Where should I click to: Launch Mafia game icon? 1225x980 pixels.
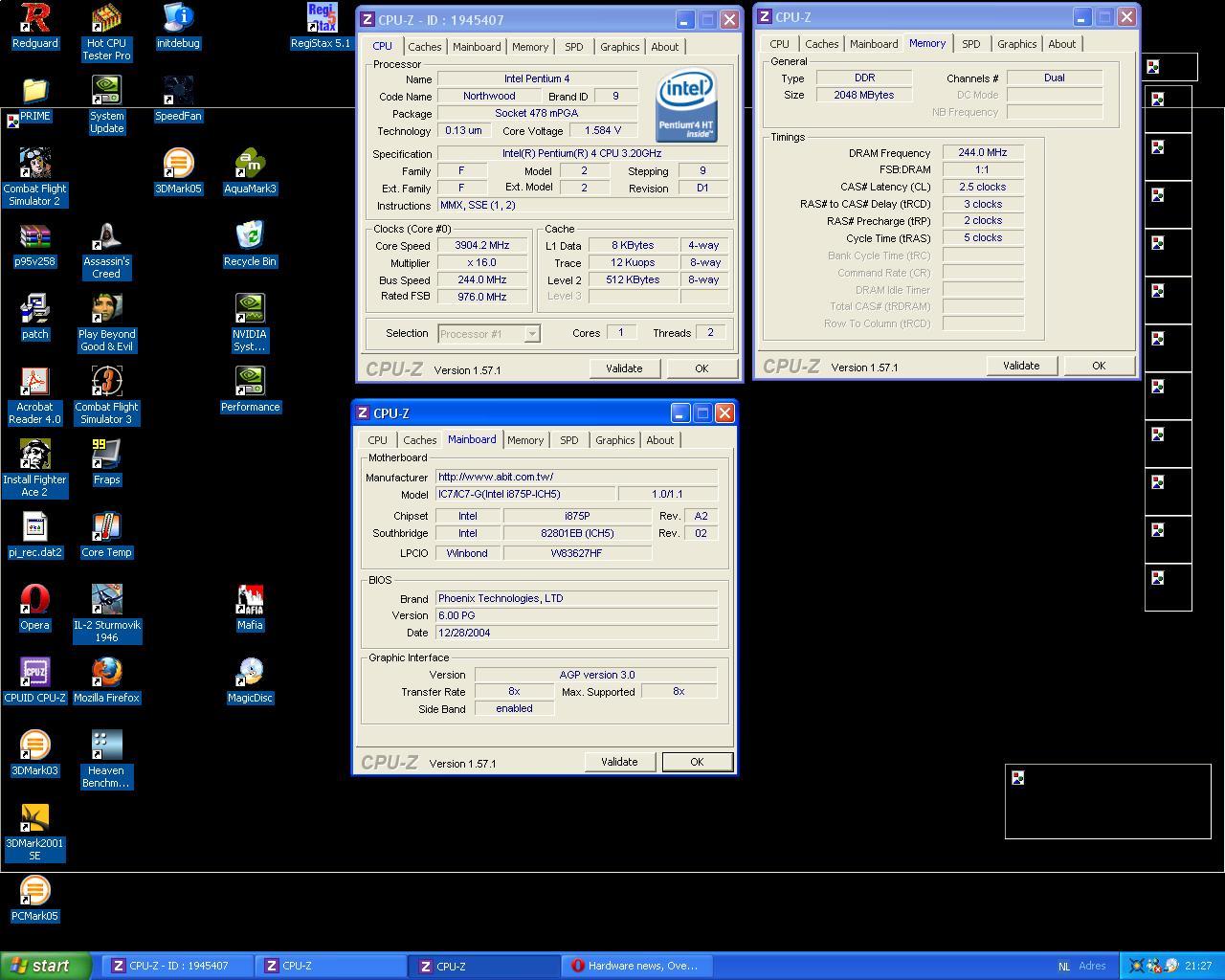coord(250,609)
